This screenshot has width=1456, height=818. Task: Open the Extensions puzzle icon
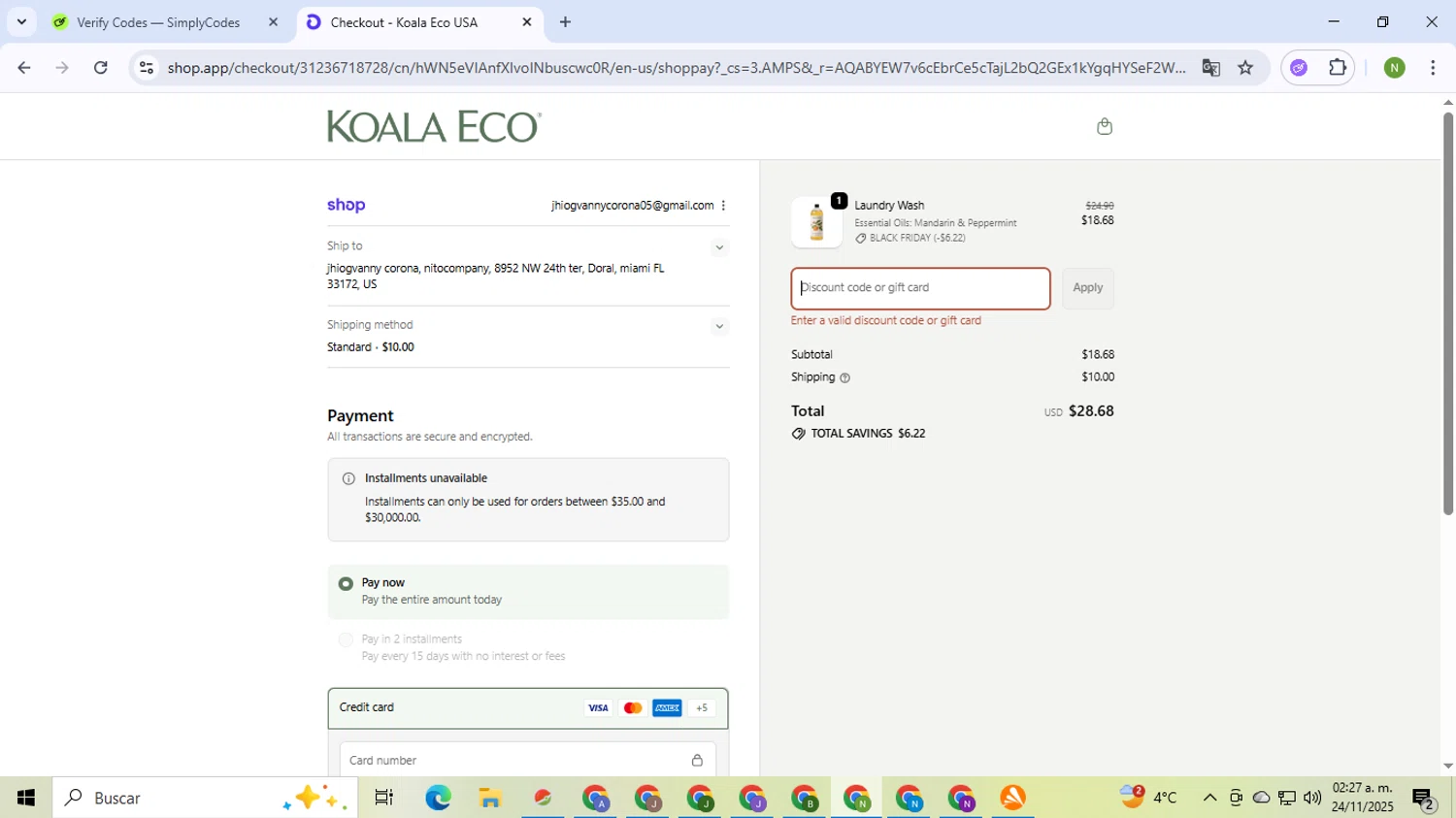tap(1338, 68)
